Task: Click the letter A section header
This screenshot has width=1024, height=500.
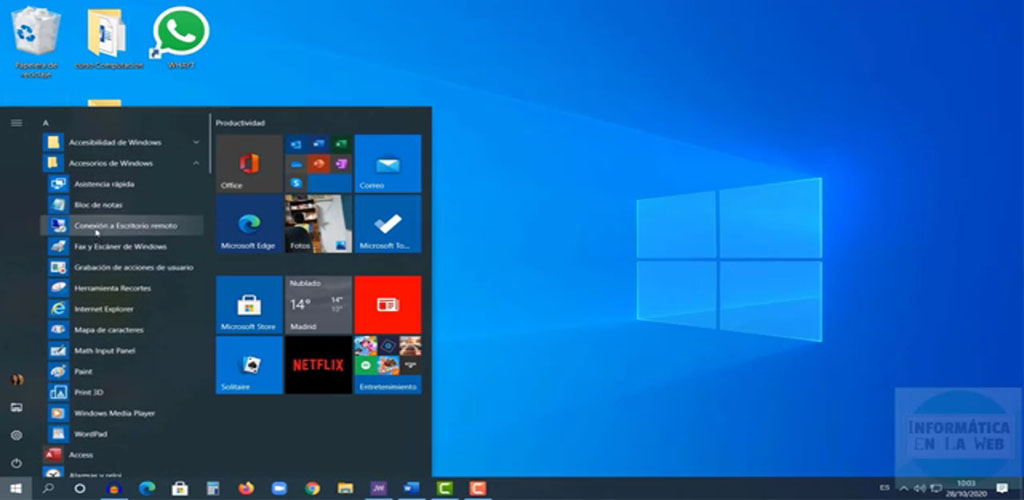Action: pos(46,123)
